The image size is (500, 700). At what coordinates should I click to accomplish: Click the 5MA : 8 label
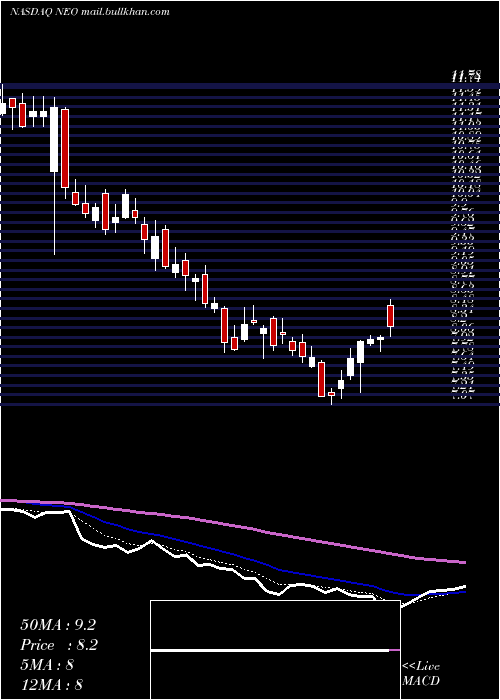point(47,665)
